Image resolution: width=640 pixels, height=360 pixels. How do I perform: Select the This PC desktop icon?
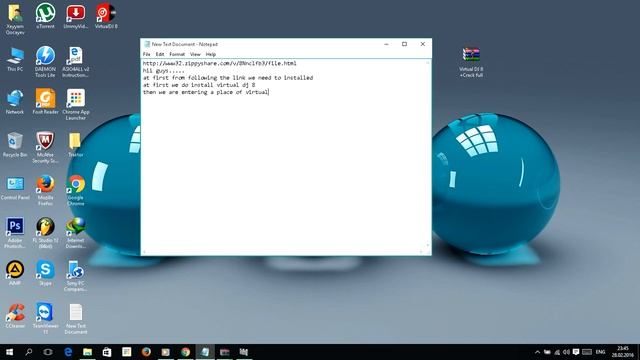pyautogui.click(x=15, y=59)
